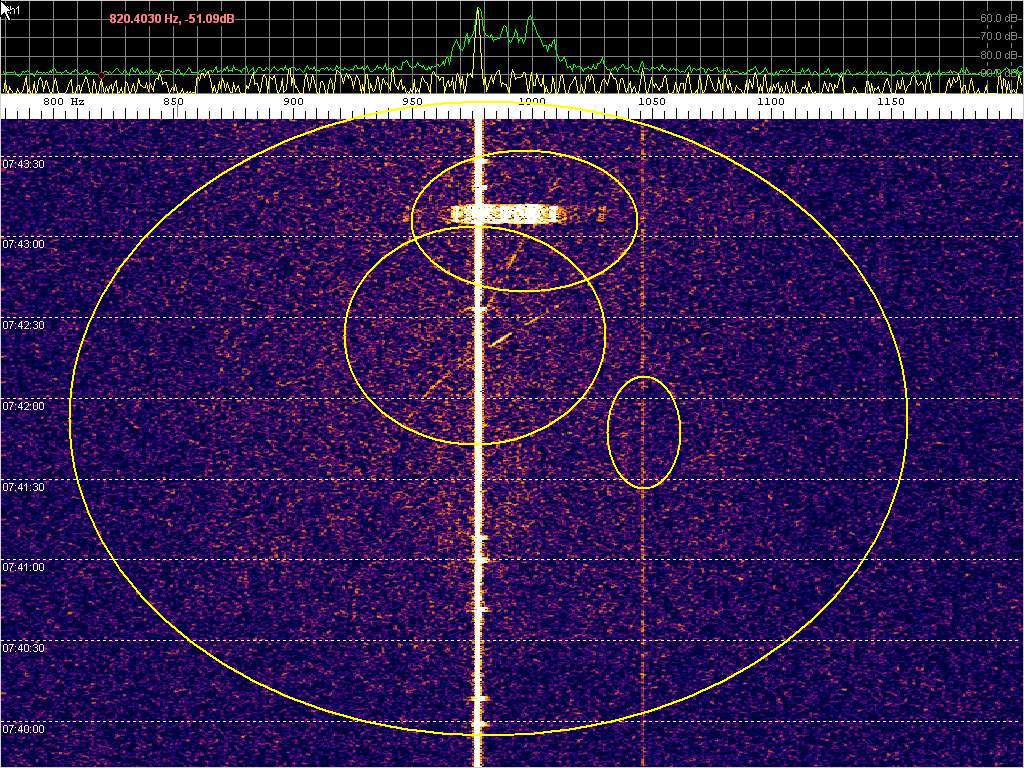Screen dimensions: 1024x768
Task: Click the 1100 frequency axis label
Action: click(x=770, y=102)
